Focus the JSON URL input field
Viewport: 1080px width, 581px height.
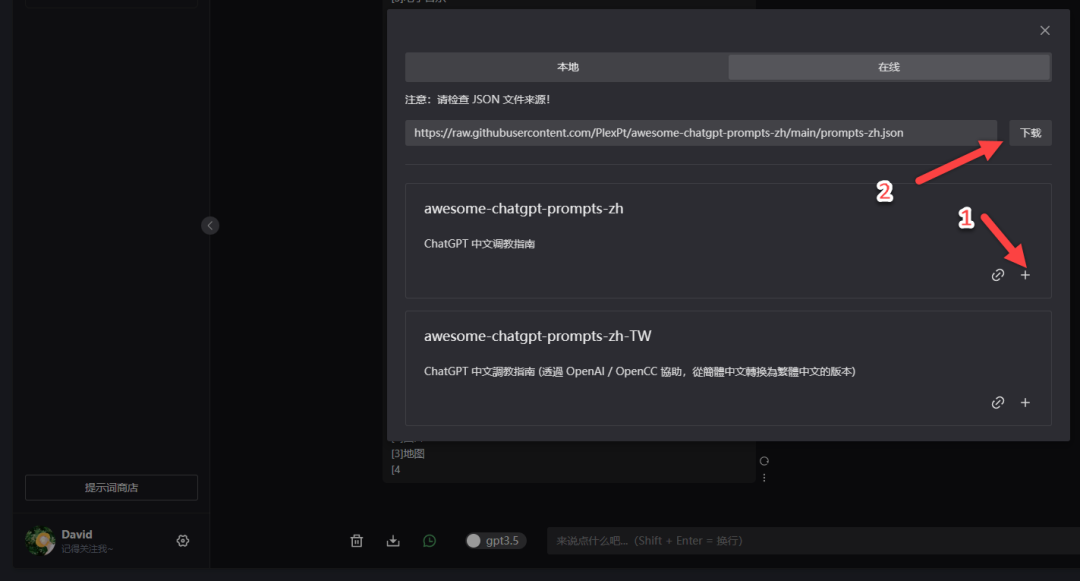point(700,133)
